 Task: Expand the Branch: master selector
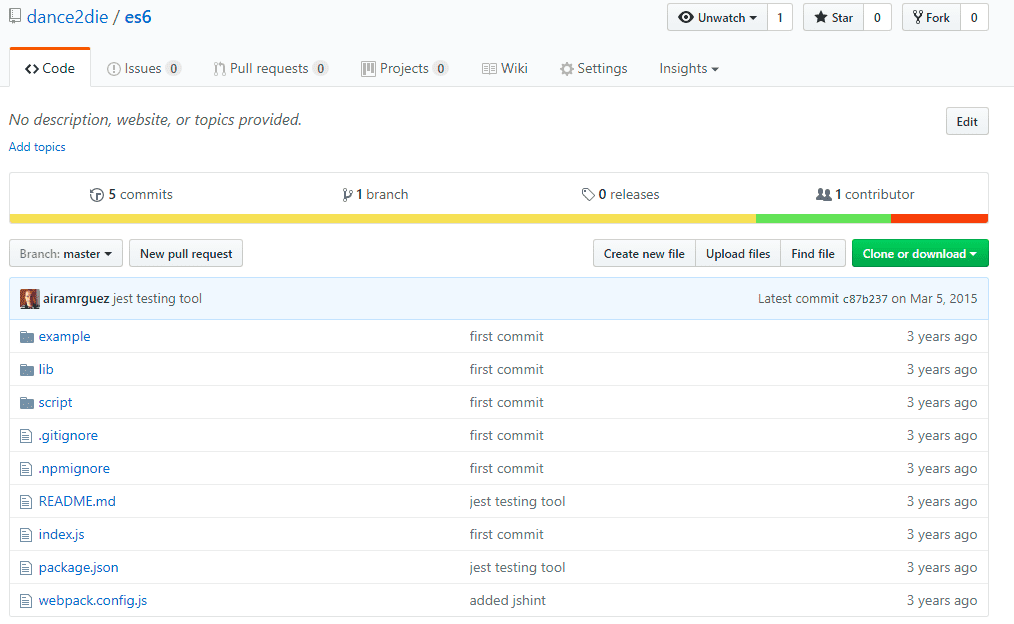(x=66, y=254)
